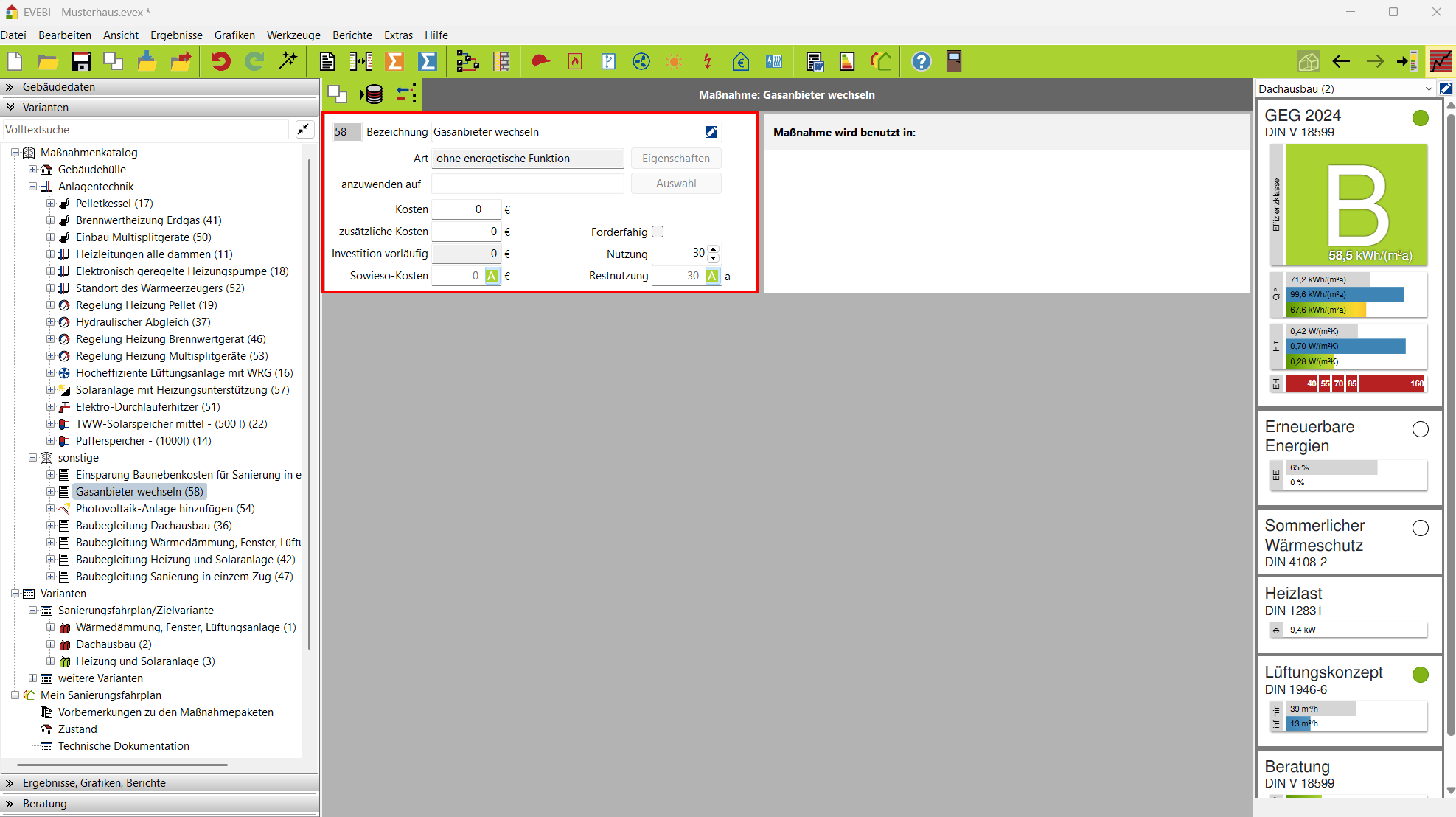Screen dimensions: 1456x817
Task: Open the Berichte menu
Action: [352, 35]
